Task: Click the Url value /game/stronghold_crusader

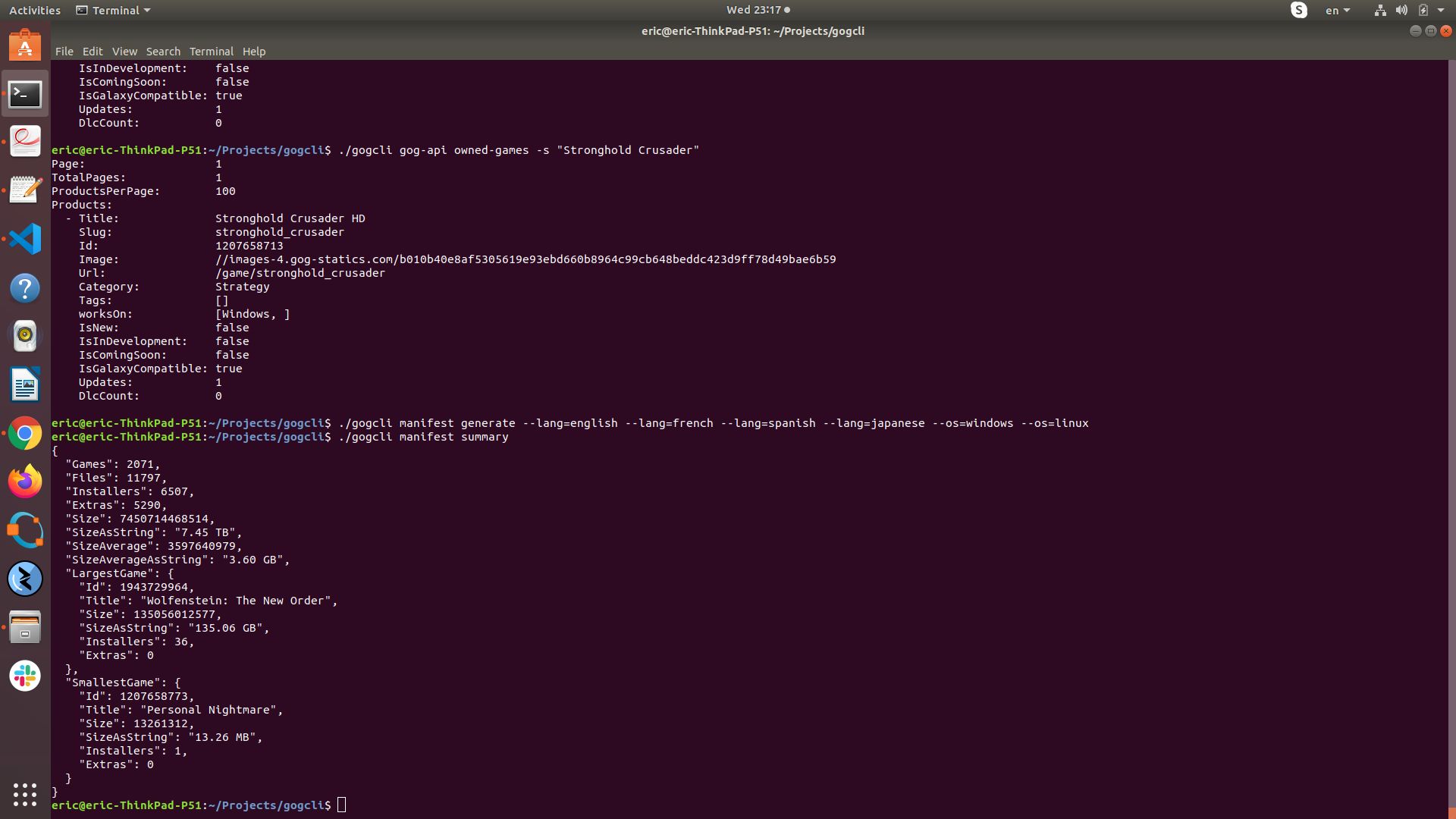Action: pos(300,273)
